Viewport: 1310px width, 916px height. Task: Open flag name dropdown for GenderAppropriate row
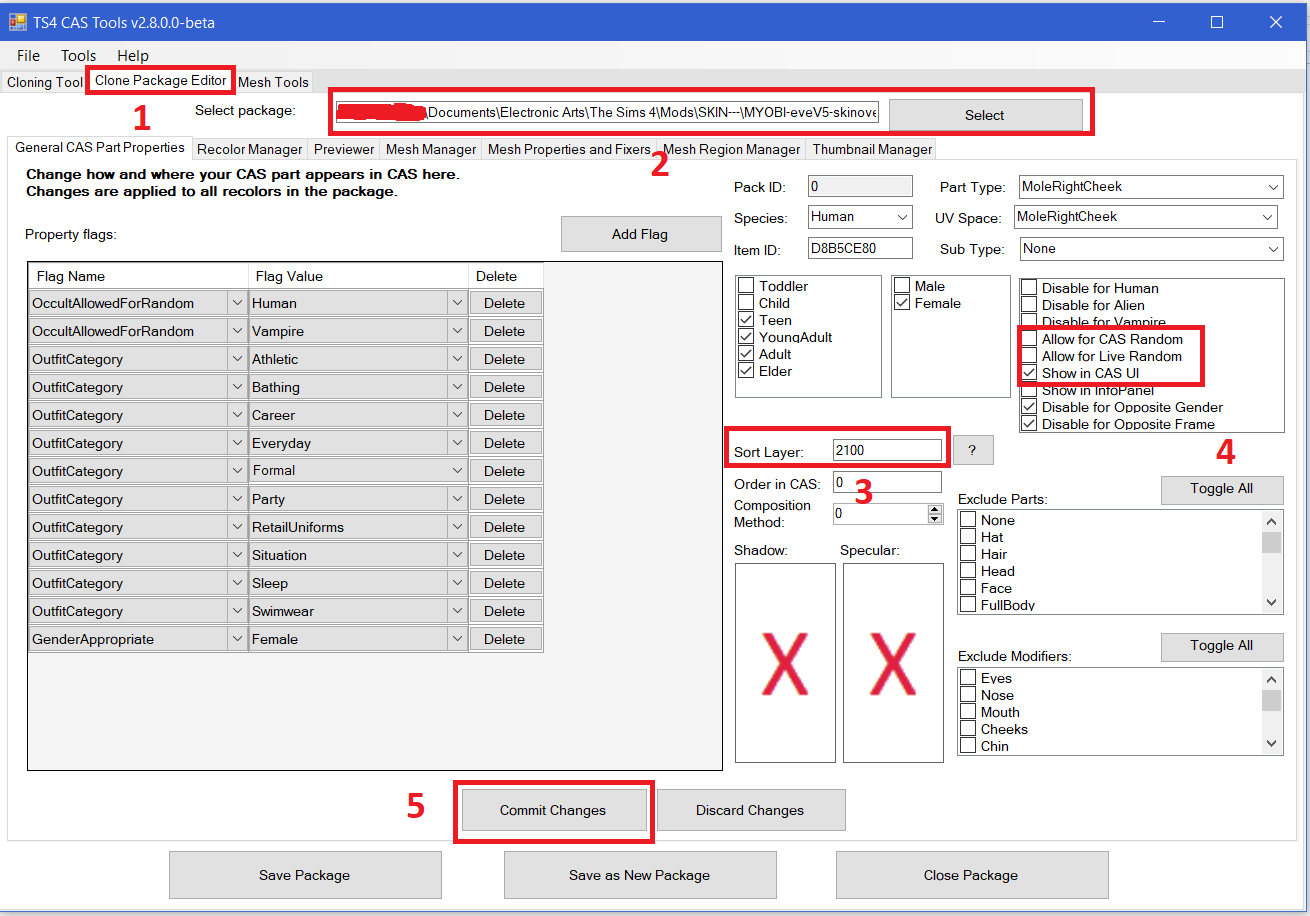(x=237, y=639)
